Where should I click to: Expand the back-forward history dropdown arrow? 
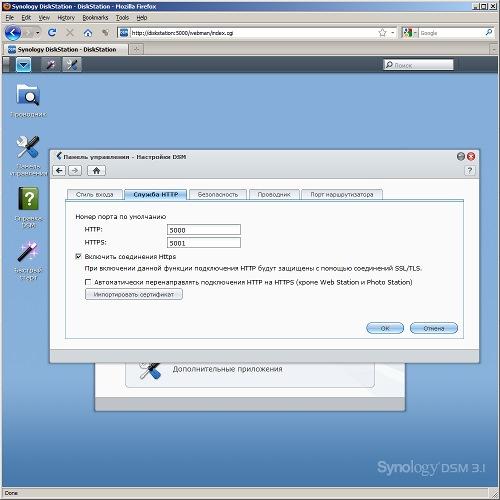pos(38,33)
